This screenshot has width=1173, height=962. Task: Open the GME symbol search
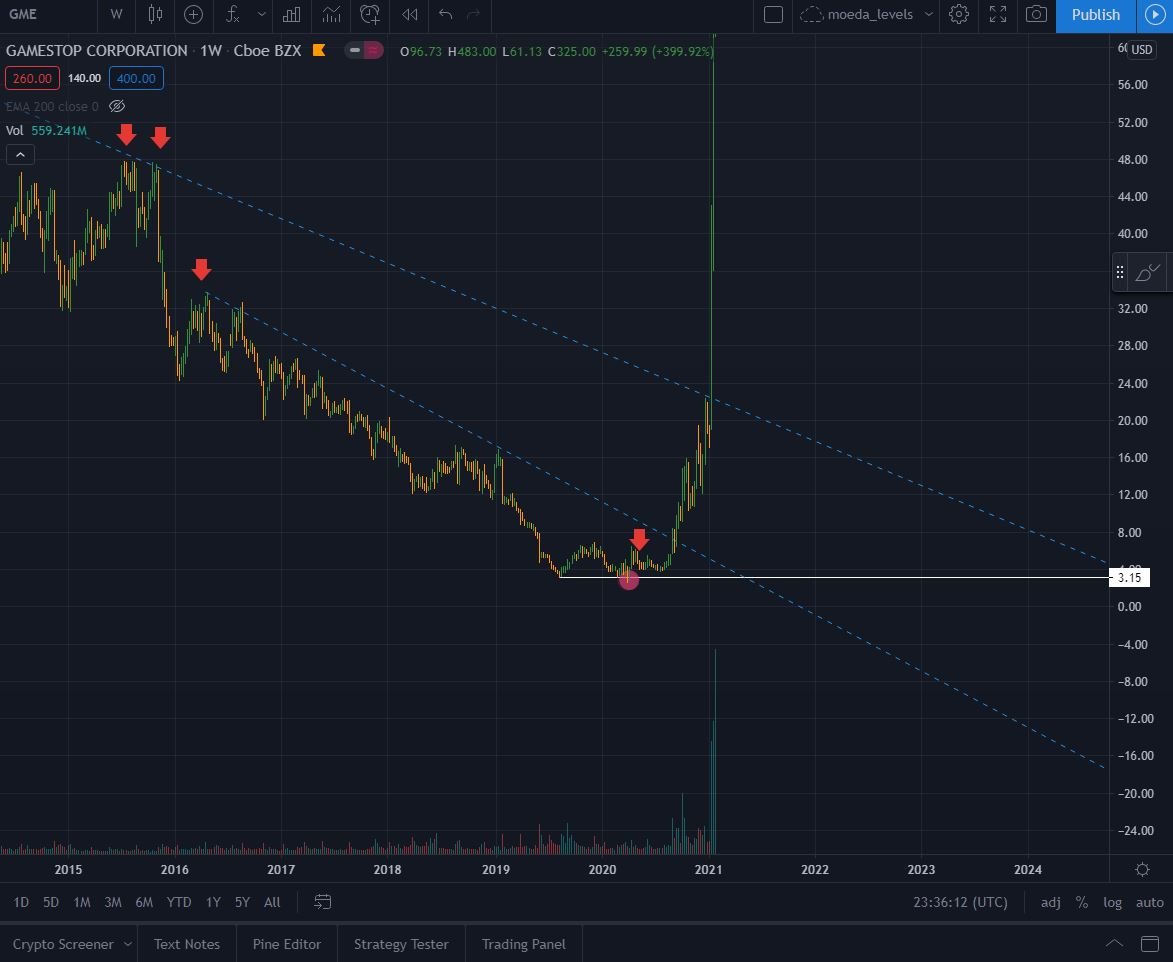pos(24,14)
